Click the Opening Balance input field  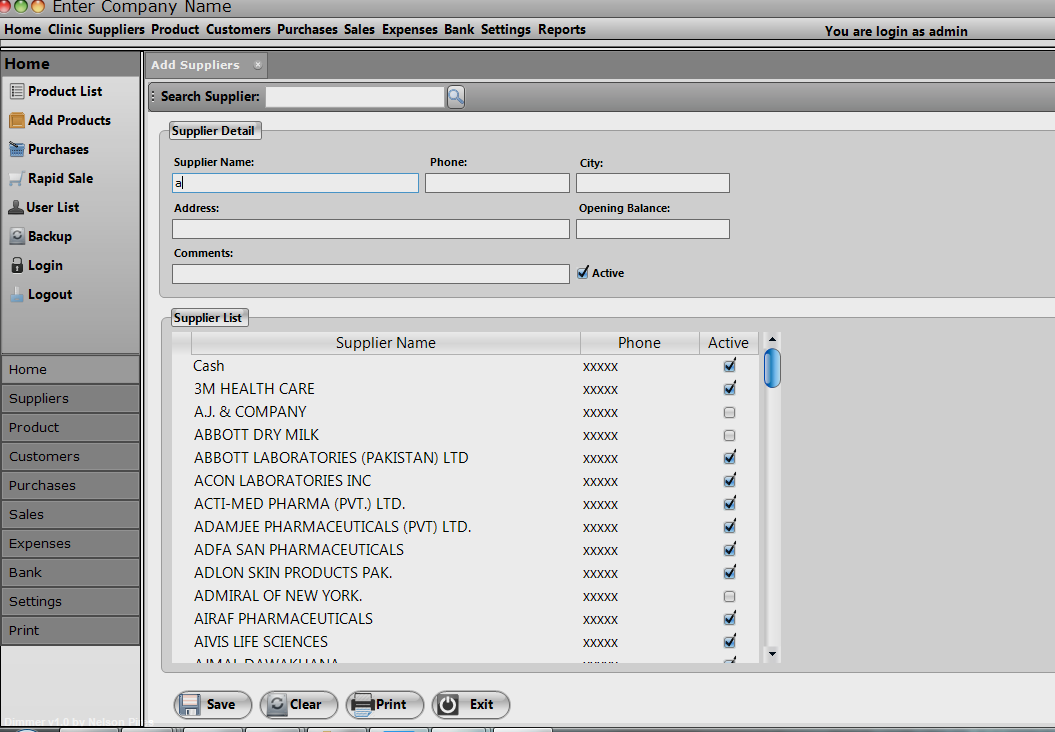pos(653,229)
